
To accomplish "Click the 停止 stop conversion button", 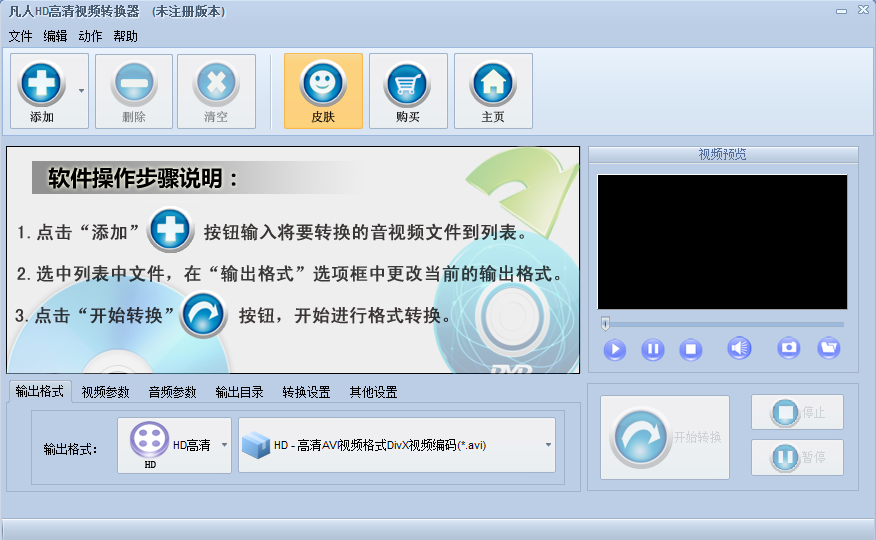I will tap(797, 412).
